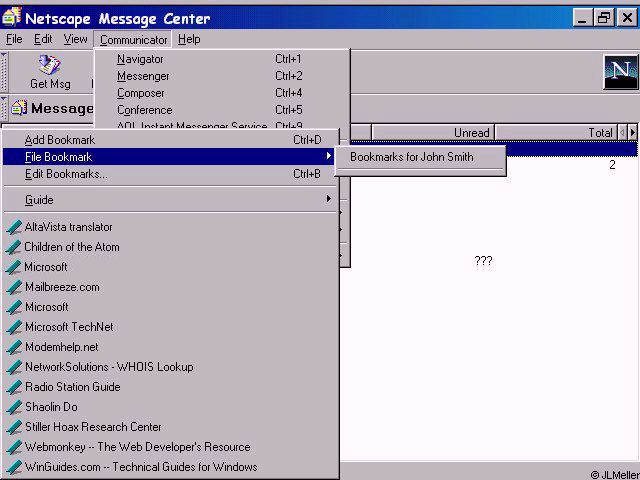The image size is (640, 480).
Task: Close the Netscape Message Center window
Action: 627,18
